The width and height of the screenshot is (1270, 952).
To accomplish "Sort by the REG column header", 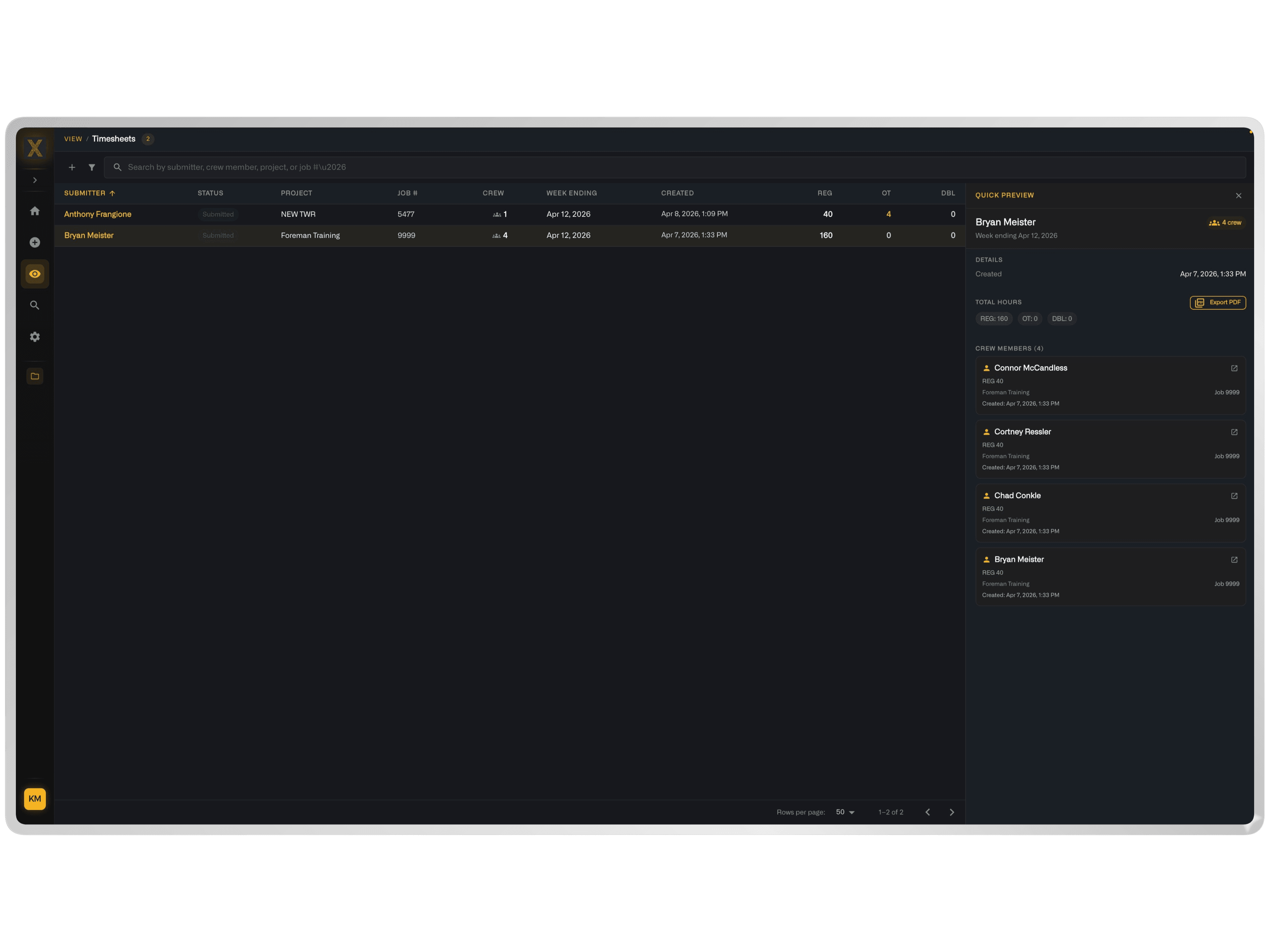I will point(825,193).
